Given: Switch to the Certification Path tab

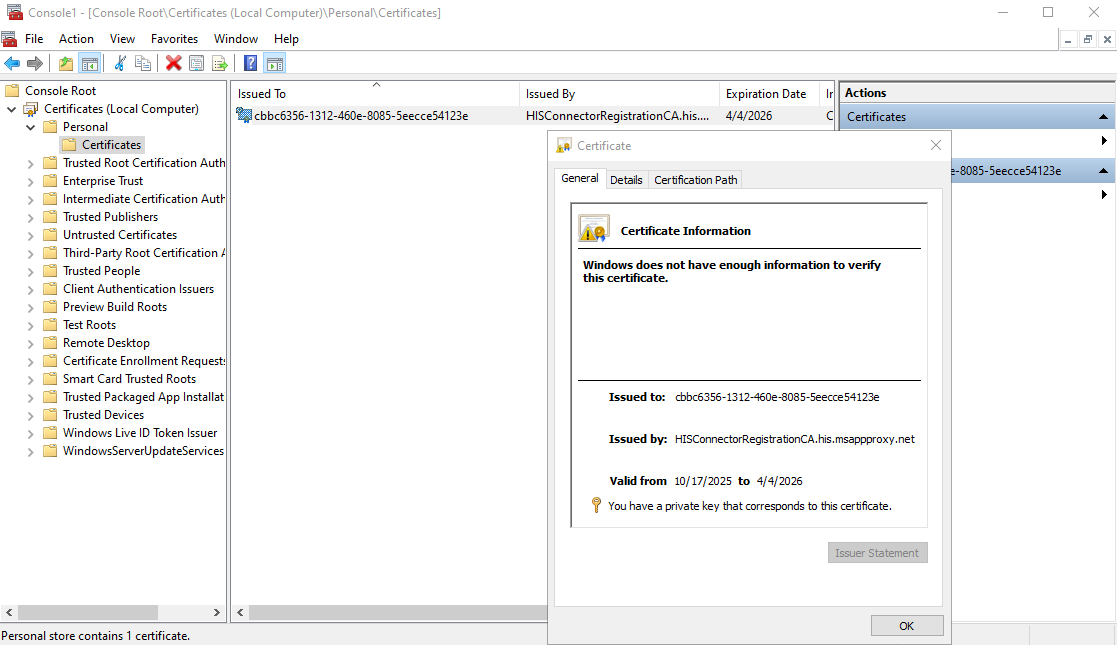Looking at the screenshot, I should pos(695,180).
